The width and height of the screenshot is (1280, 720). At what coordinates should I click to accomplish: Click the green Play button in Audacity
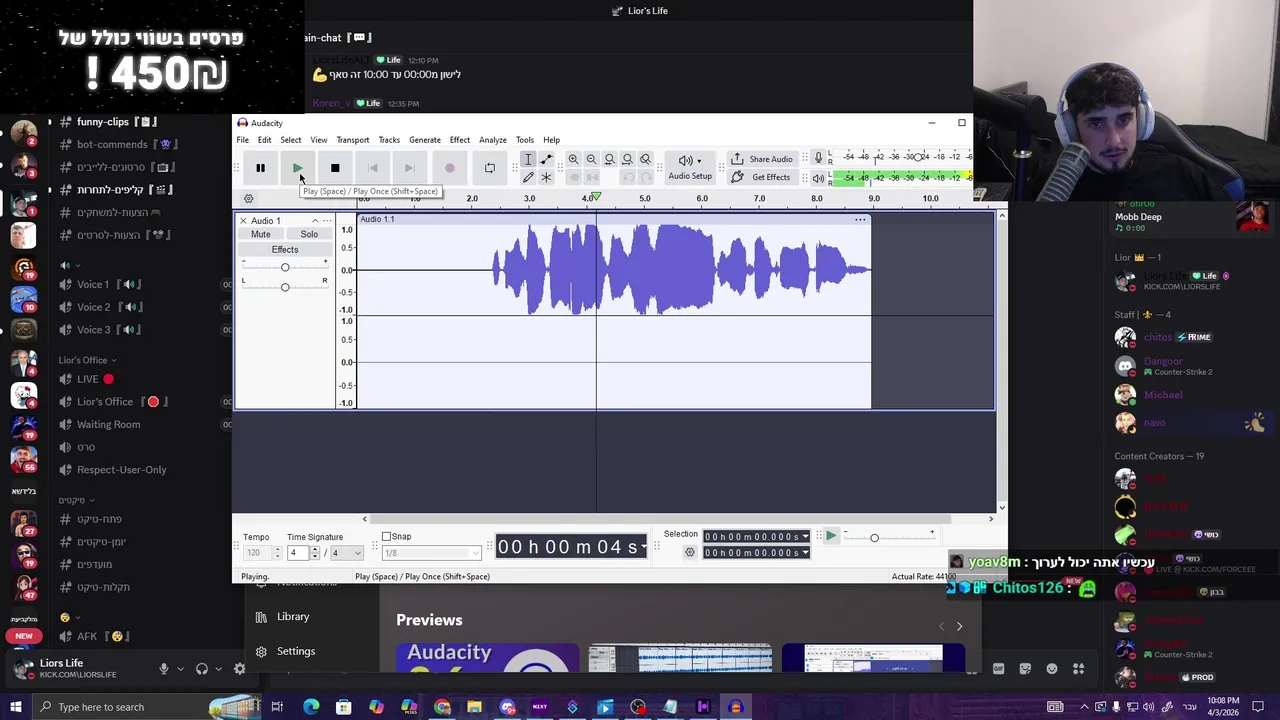[298, 168]
